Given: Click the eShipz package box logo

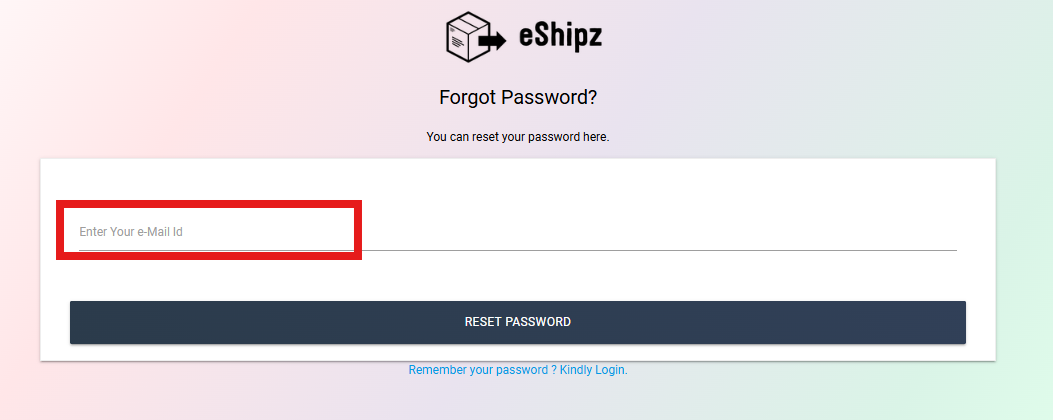Looking at the screenshot, I should point(467,38).
